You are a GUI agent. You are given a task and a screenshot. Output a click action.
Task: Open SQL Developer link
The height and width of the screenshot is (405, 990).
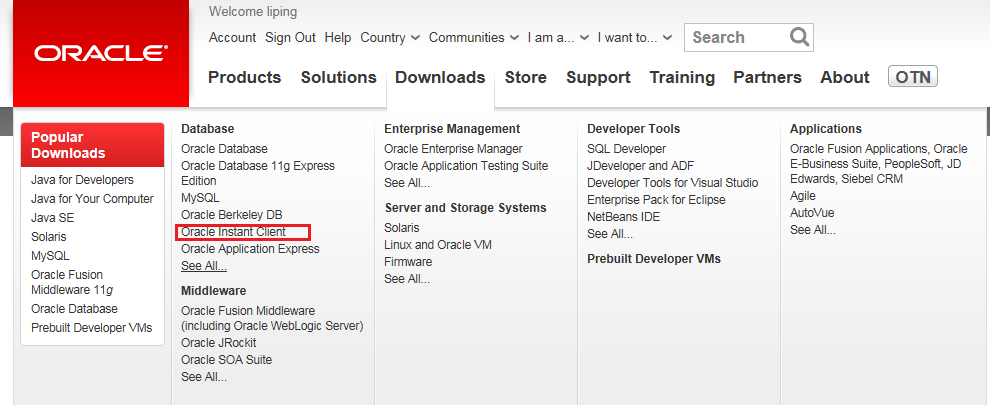[626, 149]
